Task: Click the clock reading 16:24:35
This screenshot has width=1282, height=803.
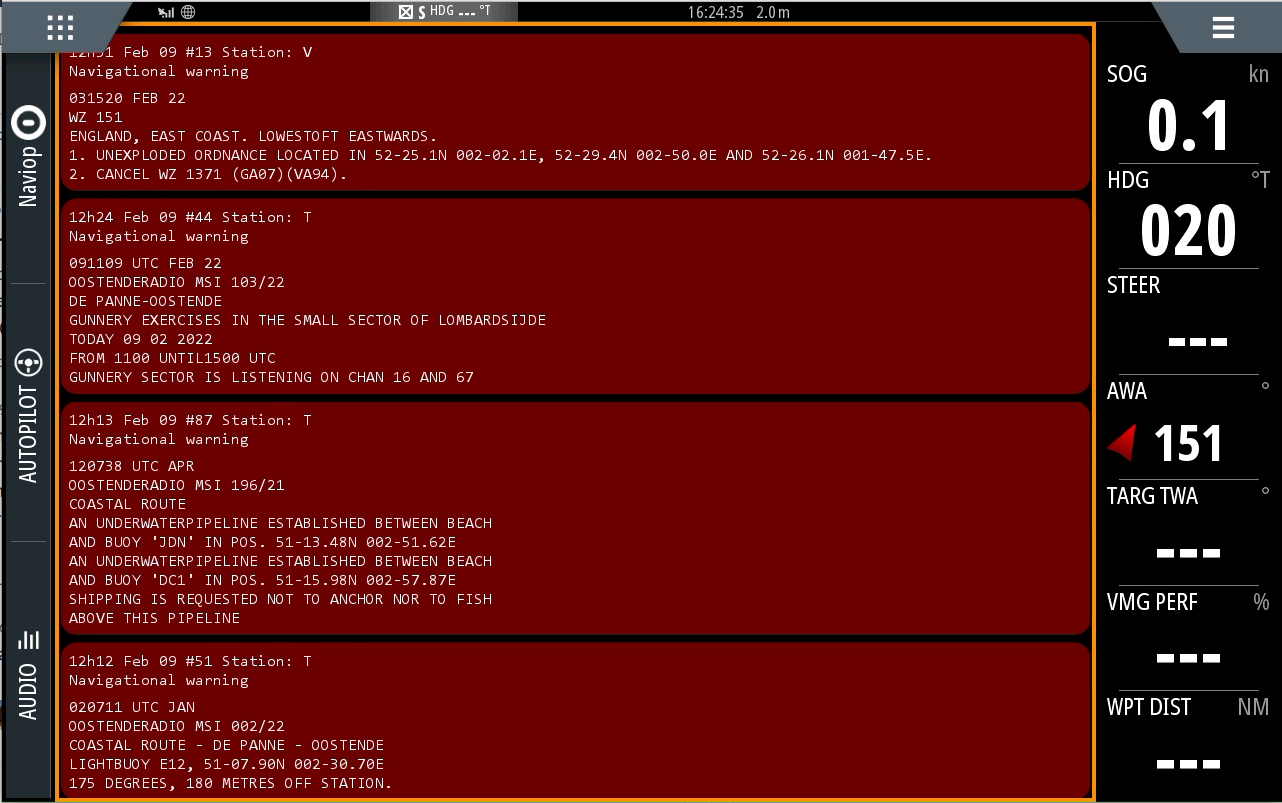Action: (715, 12)
